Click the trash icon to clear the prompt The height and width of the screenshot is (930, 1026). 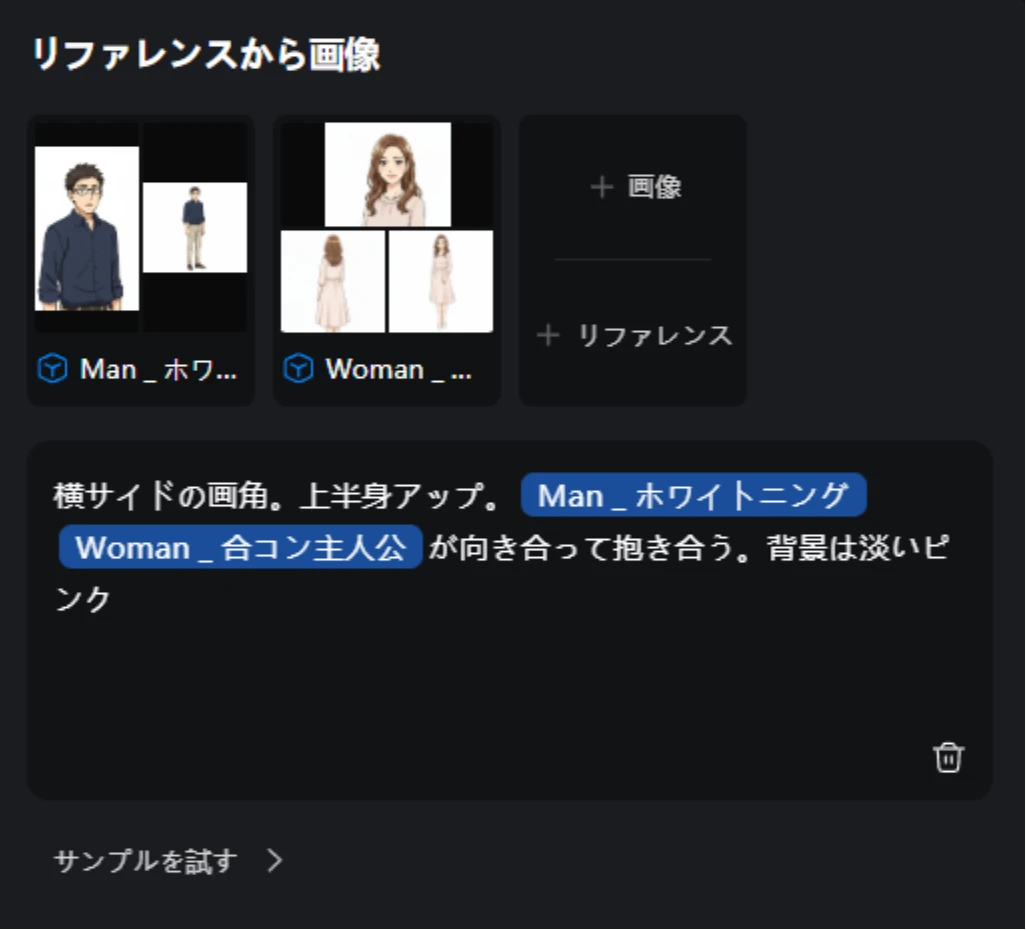click(948, 758)
